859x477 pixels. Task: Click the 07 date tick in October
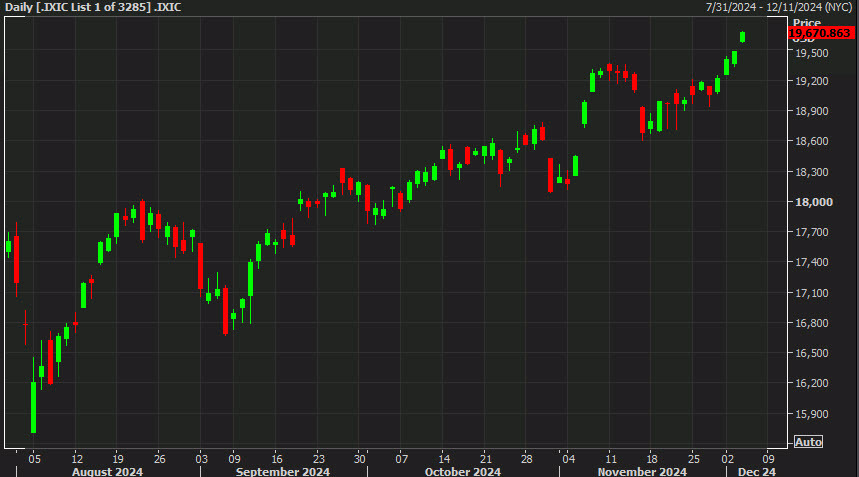pyautogui.click(x=402, y=459)
